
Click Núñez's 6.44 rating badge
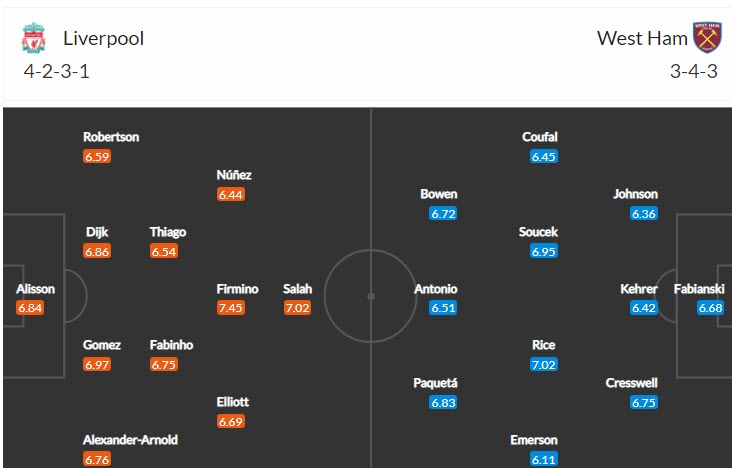(x=231, y=195)
